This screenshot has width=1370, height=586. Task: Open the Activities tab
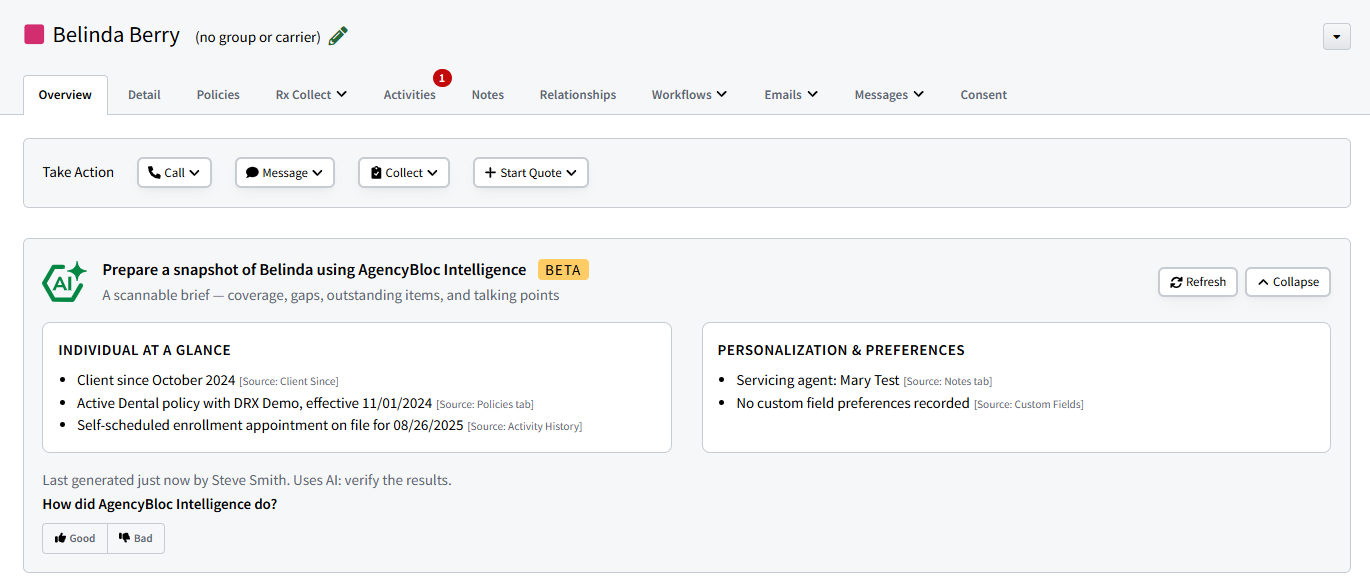(410, 95)
